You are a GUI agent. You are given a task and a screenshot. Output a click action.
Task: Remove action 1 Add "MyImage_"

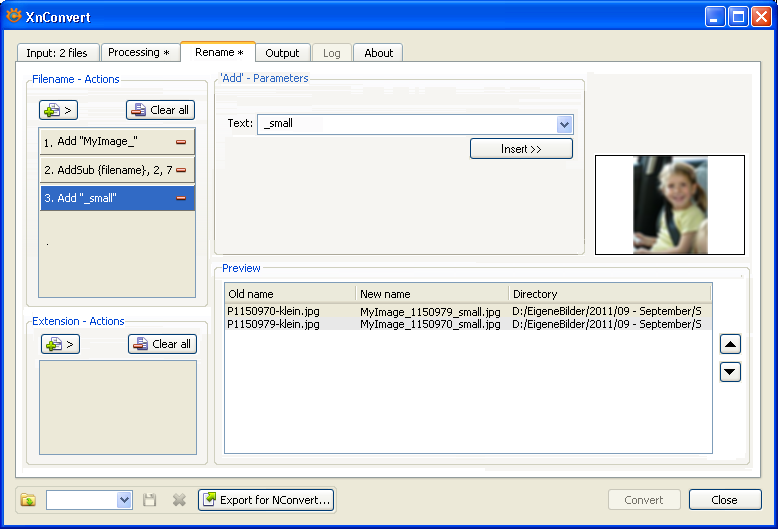(181, 142)
